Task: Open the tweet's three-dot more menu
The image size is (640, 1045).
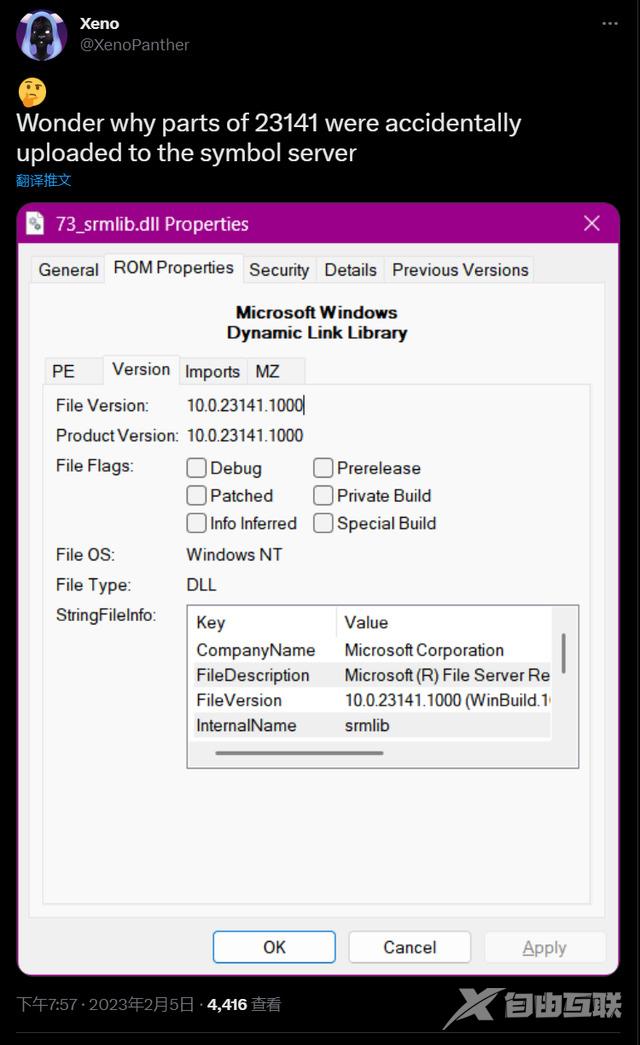Action: pyautogui.click(x=609, y=23)
